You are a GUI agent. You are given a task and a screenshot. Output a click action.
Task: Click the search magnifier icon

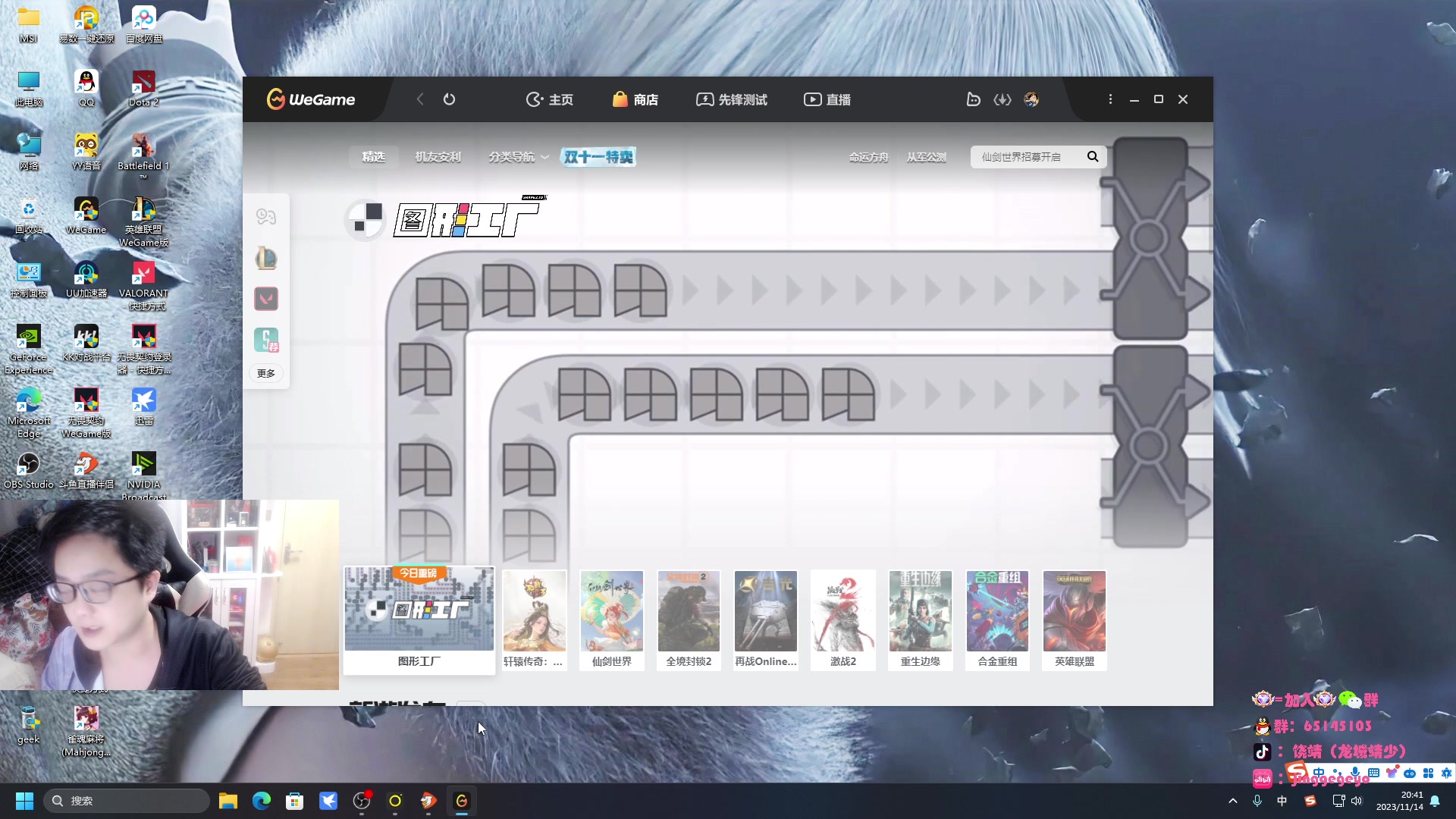pyautogui.click(x=1093, y=156)
